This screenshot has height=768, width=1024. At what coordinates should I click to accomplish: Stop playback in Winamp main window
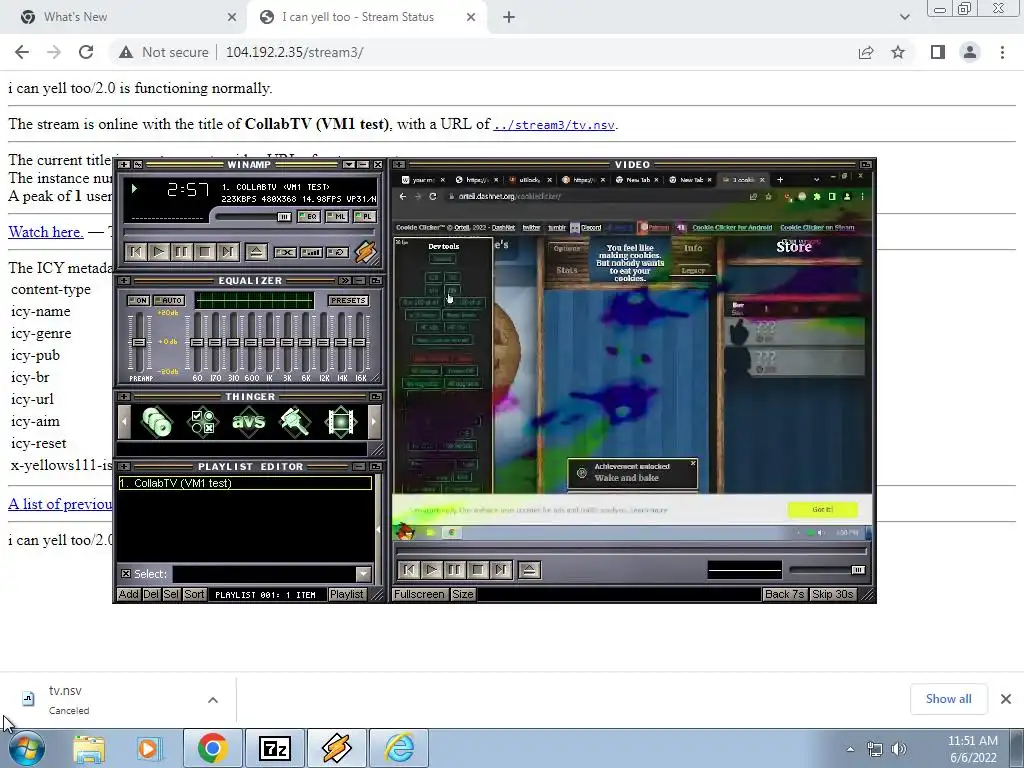point(204,252)
